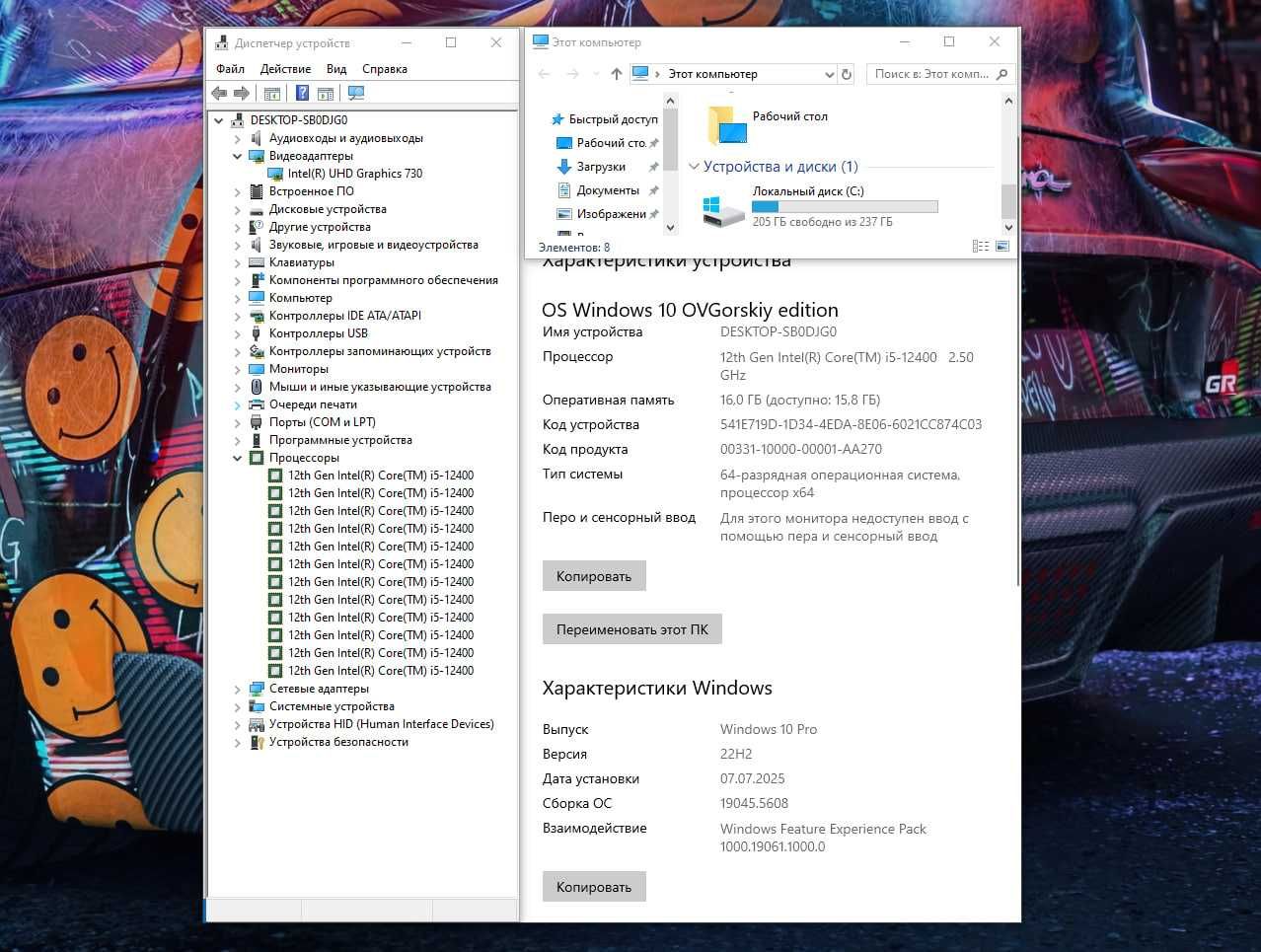Click the Мыши и иные указывающие устройства mouse icon
The width and height of the screenshot is (1261, 952).
click(257, 387)
